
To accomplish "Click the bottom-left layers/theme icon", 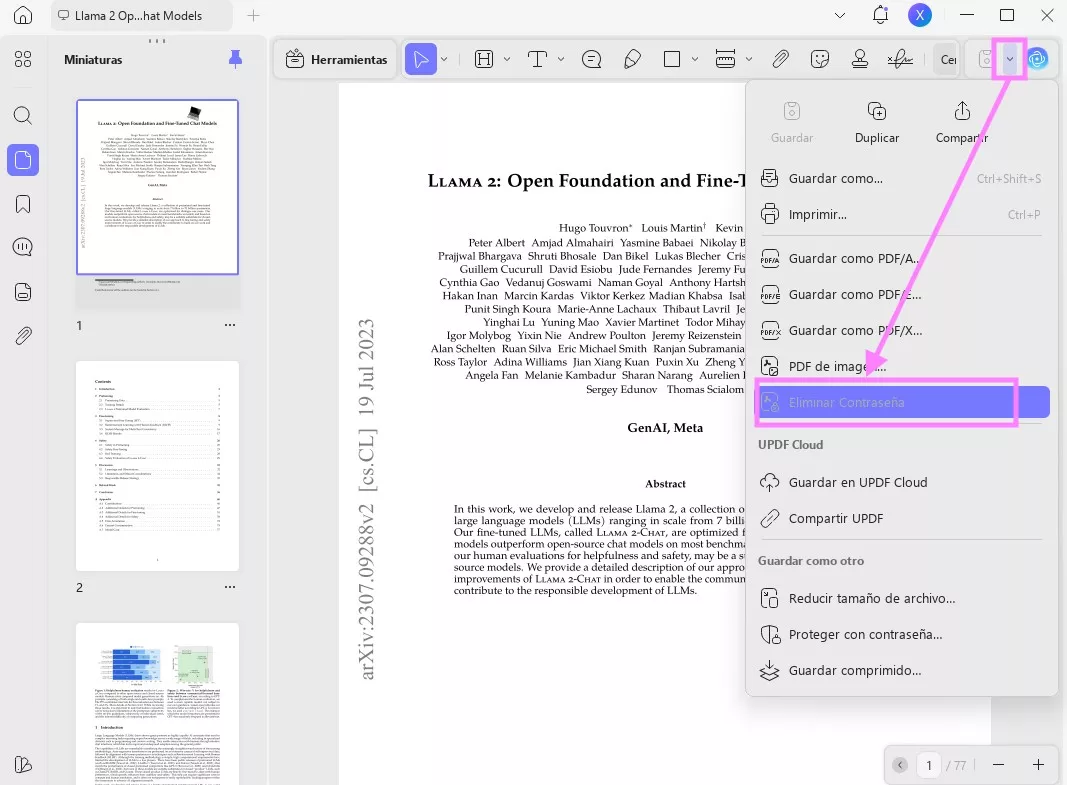I will click(x=22, y=765).
